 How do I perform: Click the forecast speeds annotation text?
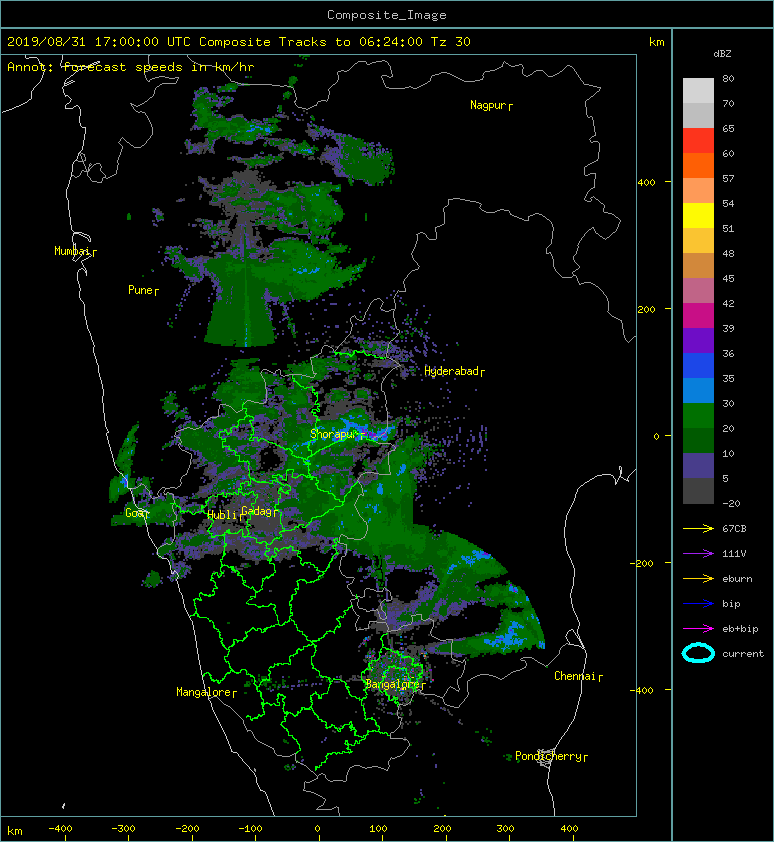131,67
